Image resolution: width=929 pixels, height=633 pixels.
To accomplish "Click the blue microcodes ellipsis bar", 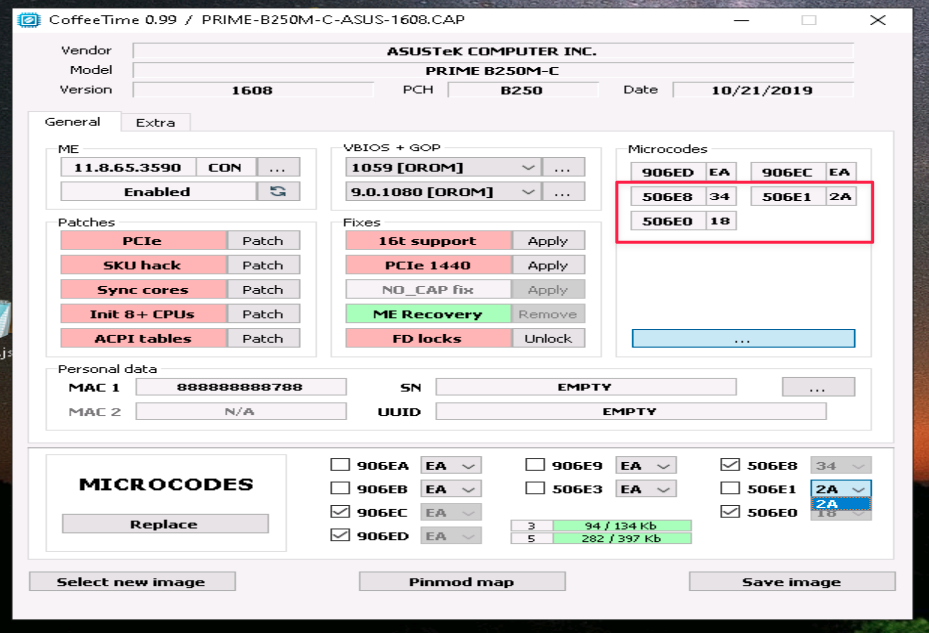I will pyautogui.click(x=744, y=338).
